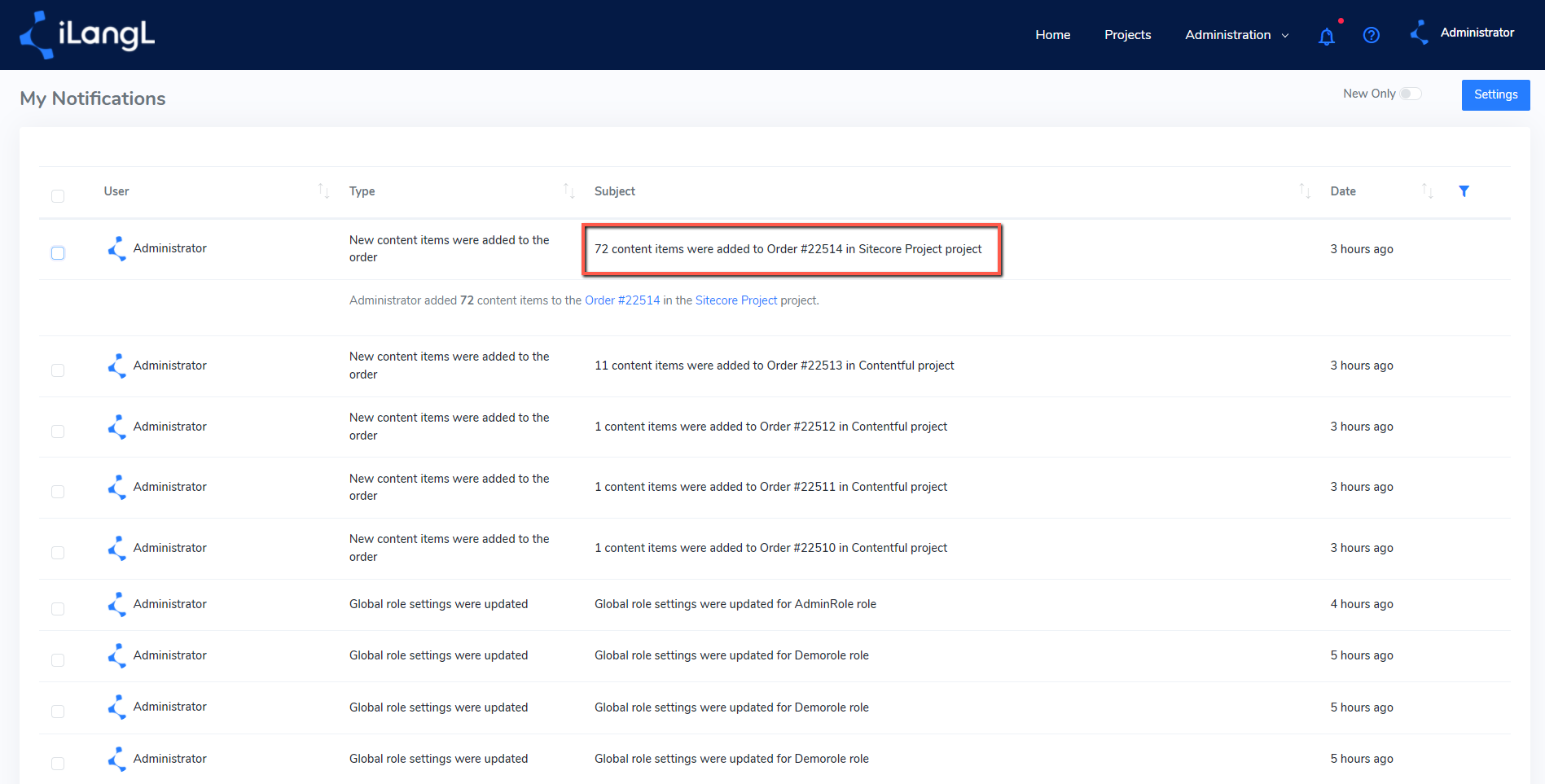Select '1 content items were added to Order #22512' subject
The image size is (1545, 784).
click(770, 427)
